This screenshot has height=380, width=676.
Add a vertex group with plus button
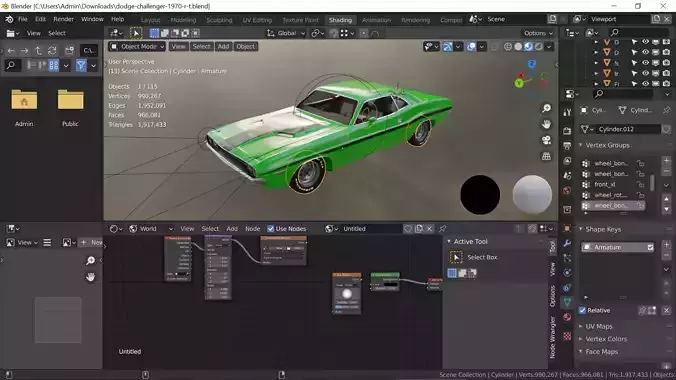pyautogui.click(x=667, y=160)
